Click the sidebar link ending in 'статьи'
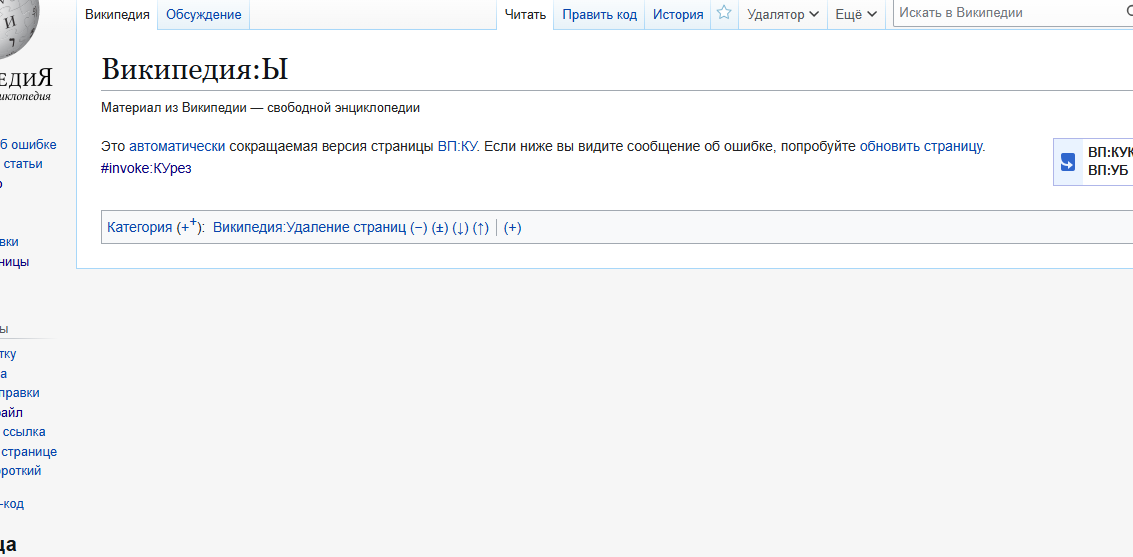 pyautogui.click(x=22, y=164)
